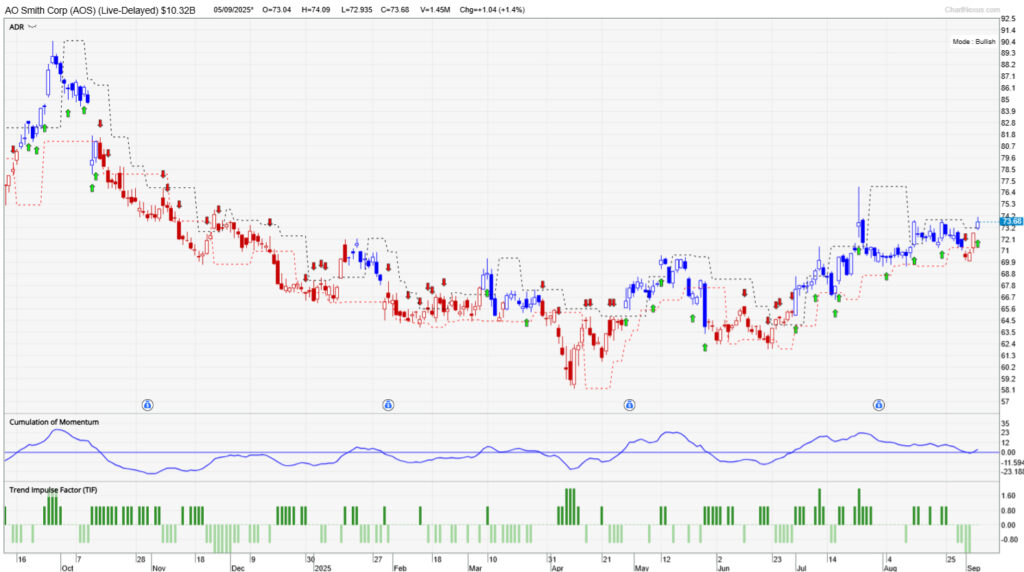Click the dividend marker icon near February 2025
1024x572 pixels.
coord(389,405)
